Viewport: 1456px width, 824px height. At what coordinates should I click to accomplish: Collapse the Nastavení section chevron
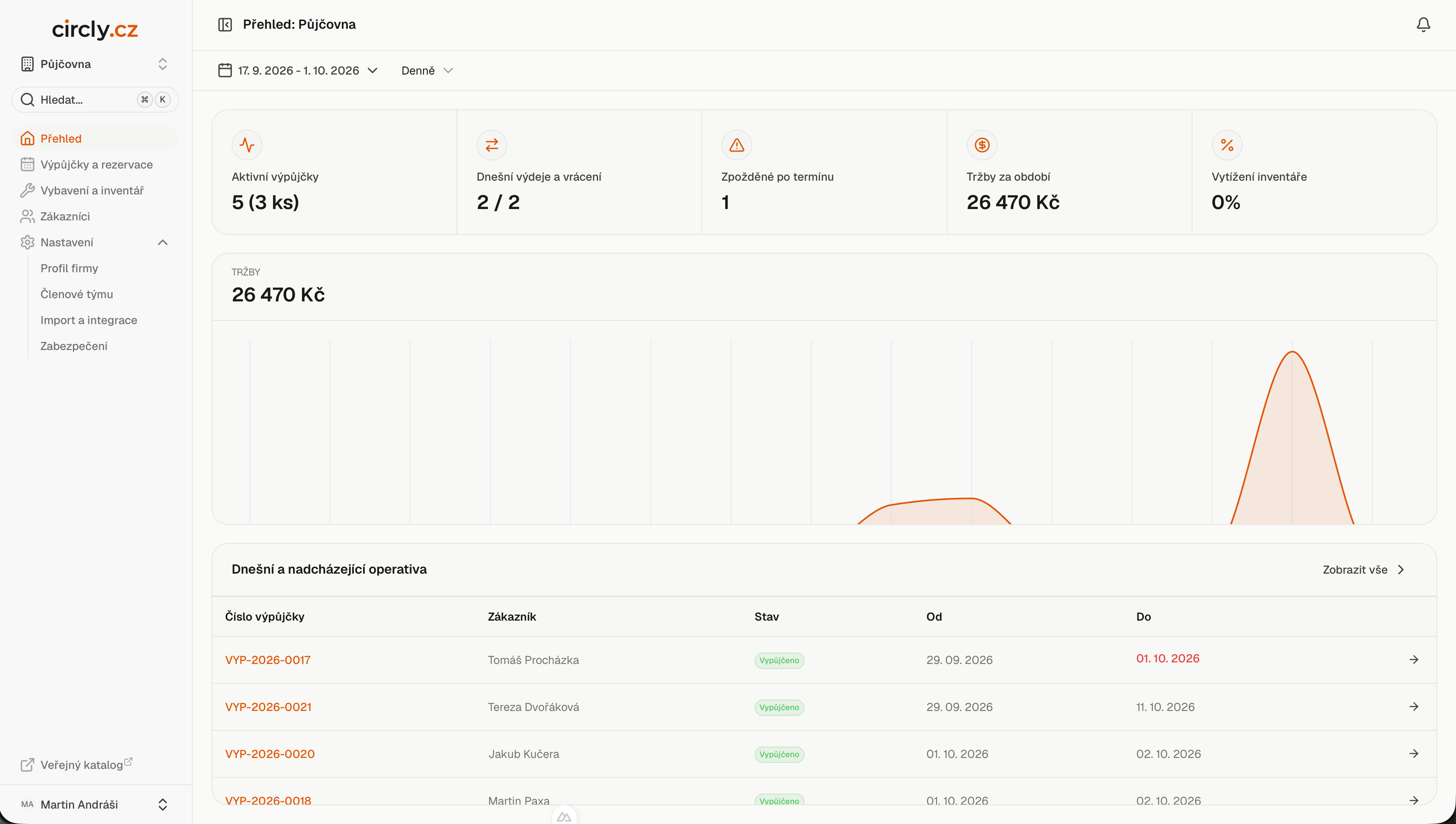[163, 242]
